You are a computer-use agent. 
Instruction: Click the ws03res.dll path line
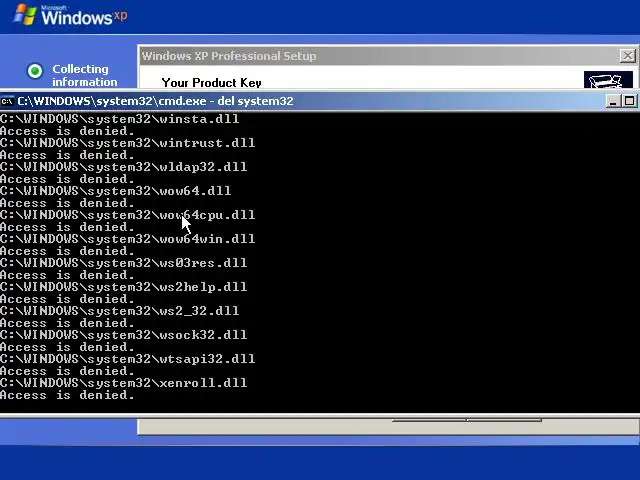(x=124, y=263)
